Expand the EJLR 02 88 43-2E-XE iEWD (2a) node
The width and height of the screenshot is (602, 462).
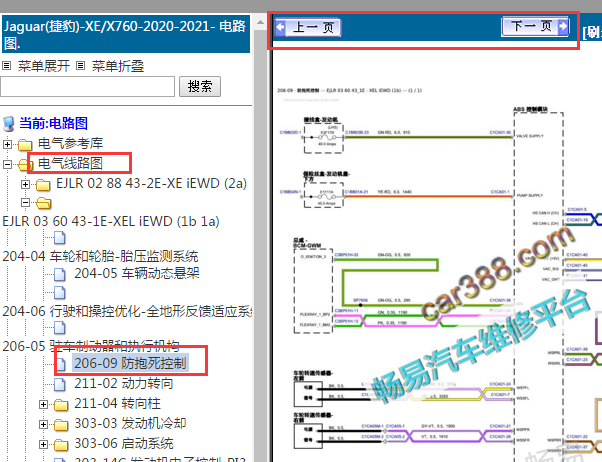click(25, 184)
